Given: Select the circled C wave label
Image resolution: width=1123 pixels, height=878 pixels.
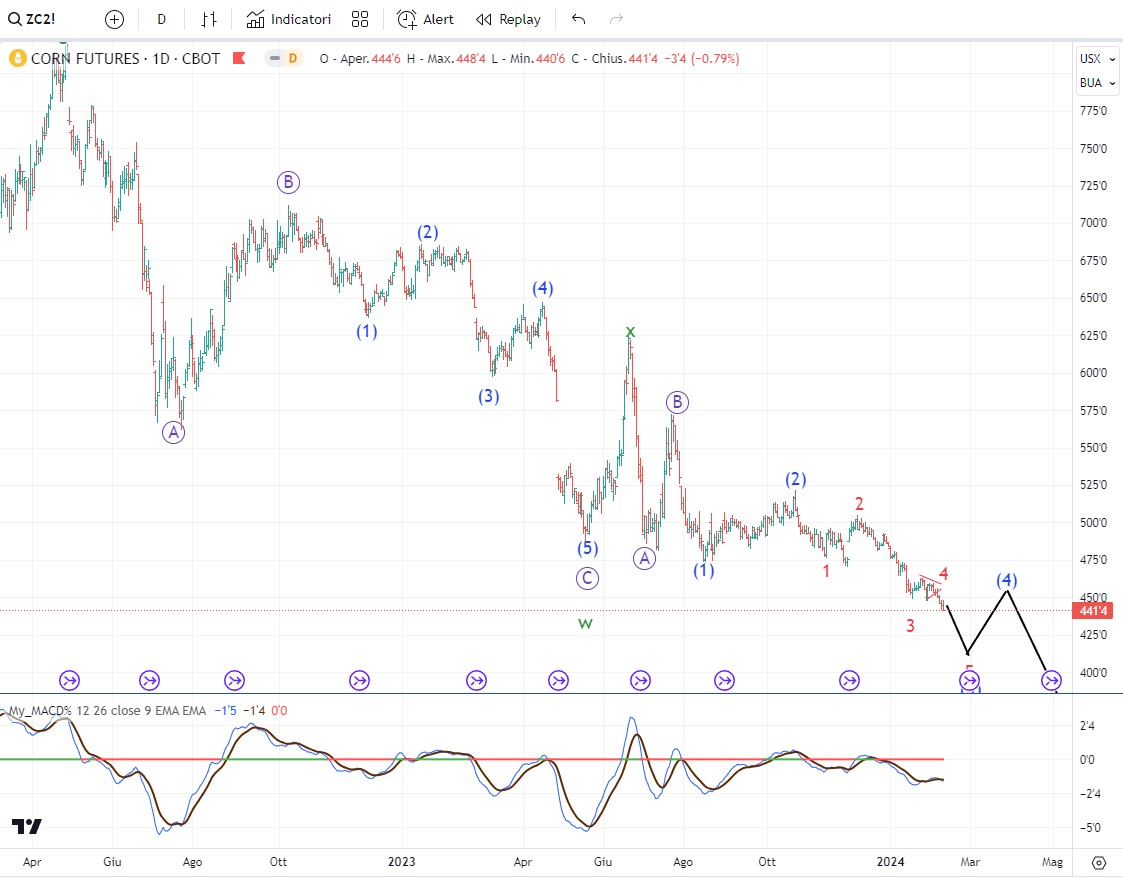Looking at the screenshot, I should pos(587,579).
